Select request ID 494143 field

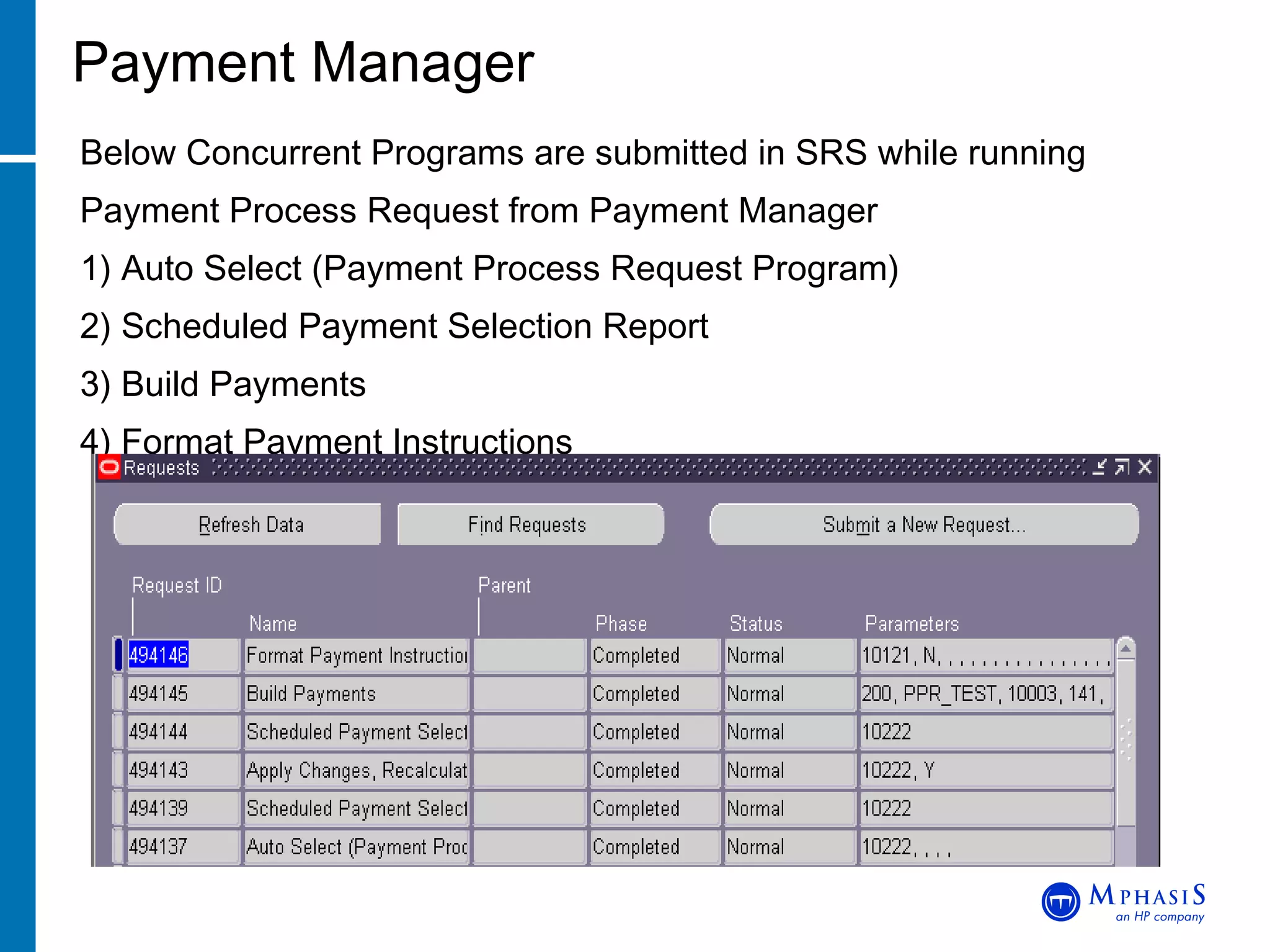point(183,770)
